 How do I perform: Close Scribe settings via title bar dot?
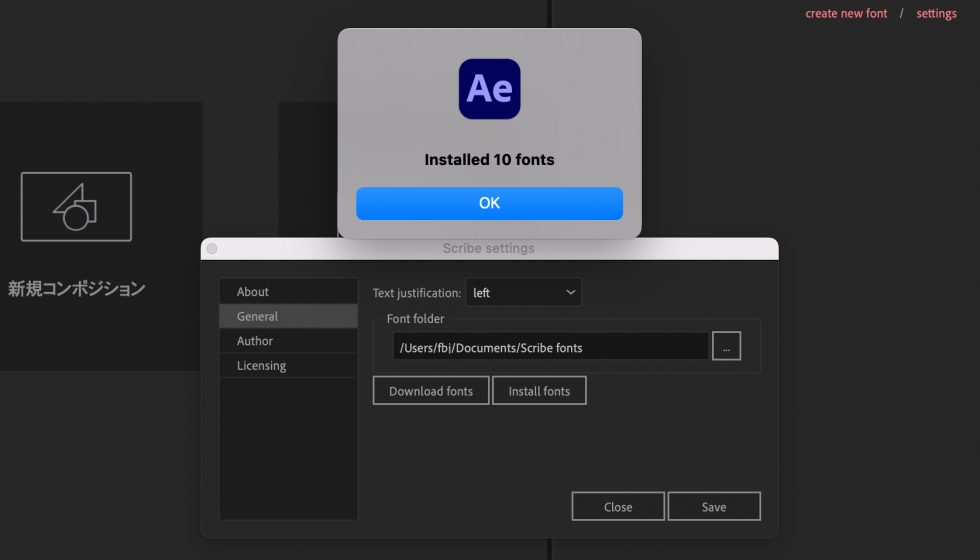coord(211,248)
